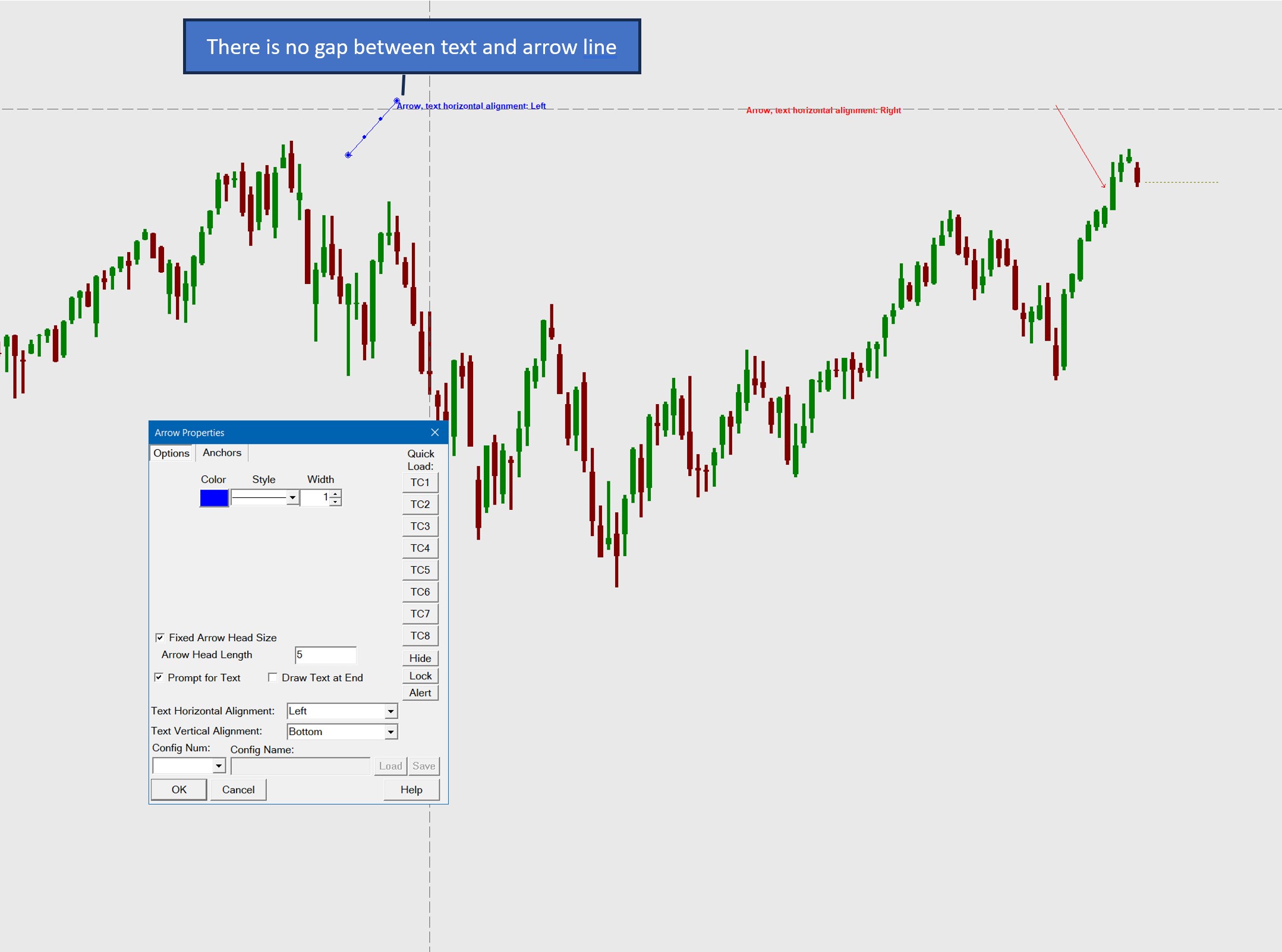Click the TC1 quick load button
Image resolution: width=1282 pixels, height=952 pixels.
[420, 483]
